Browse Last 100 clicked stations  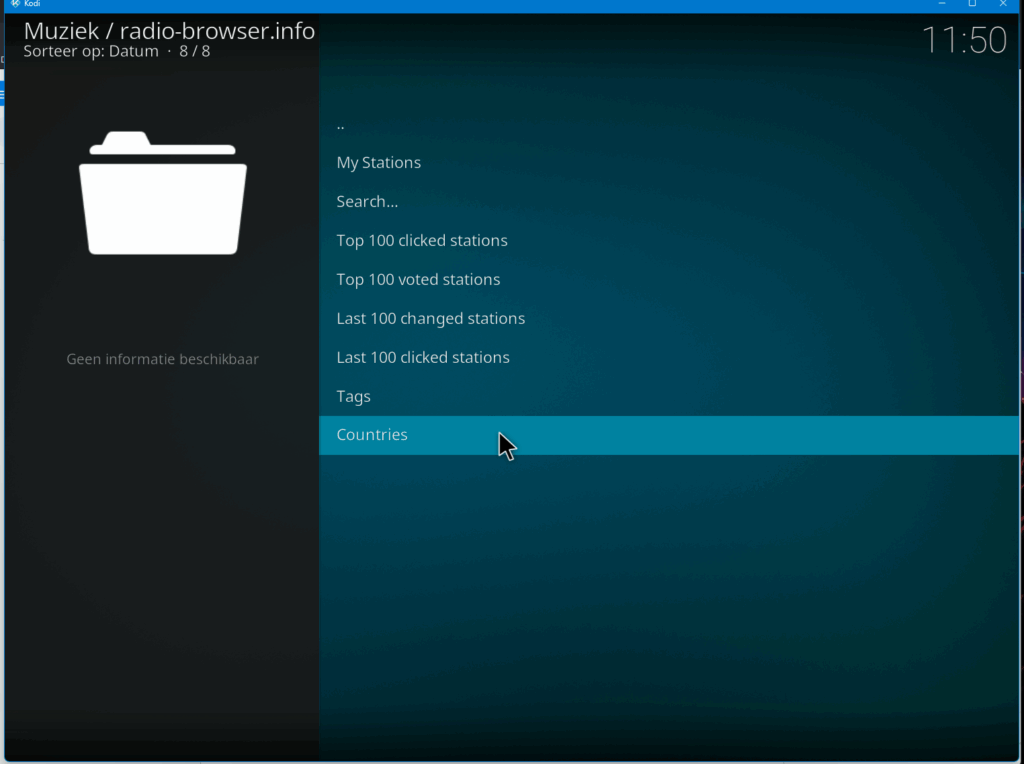[x=422, y=358]
